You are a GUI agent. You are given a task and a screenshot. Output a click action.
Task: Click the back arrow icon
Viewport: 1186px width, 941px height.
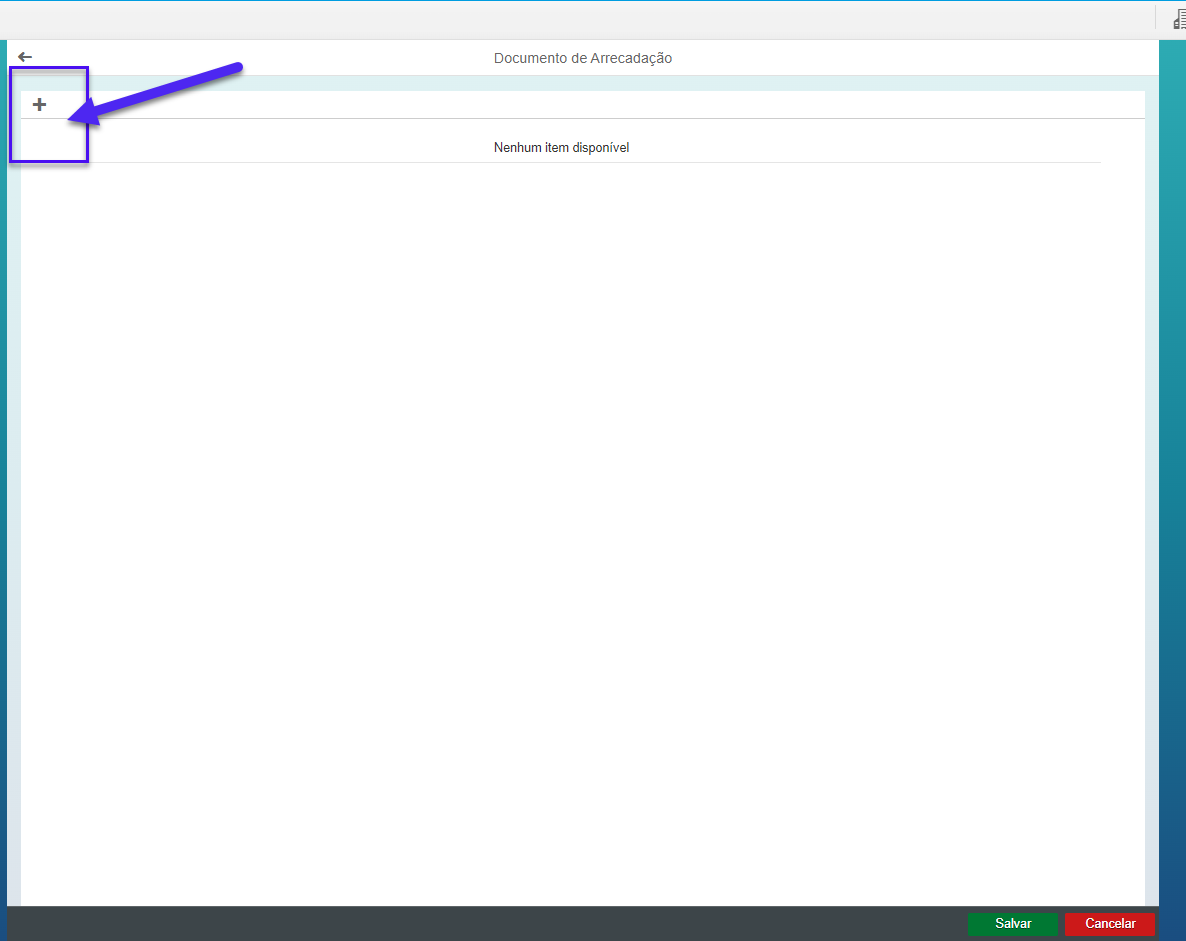coord(25,57)
